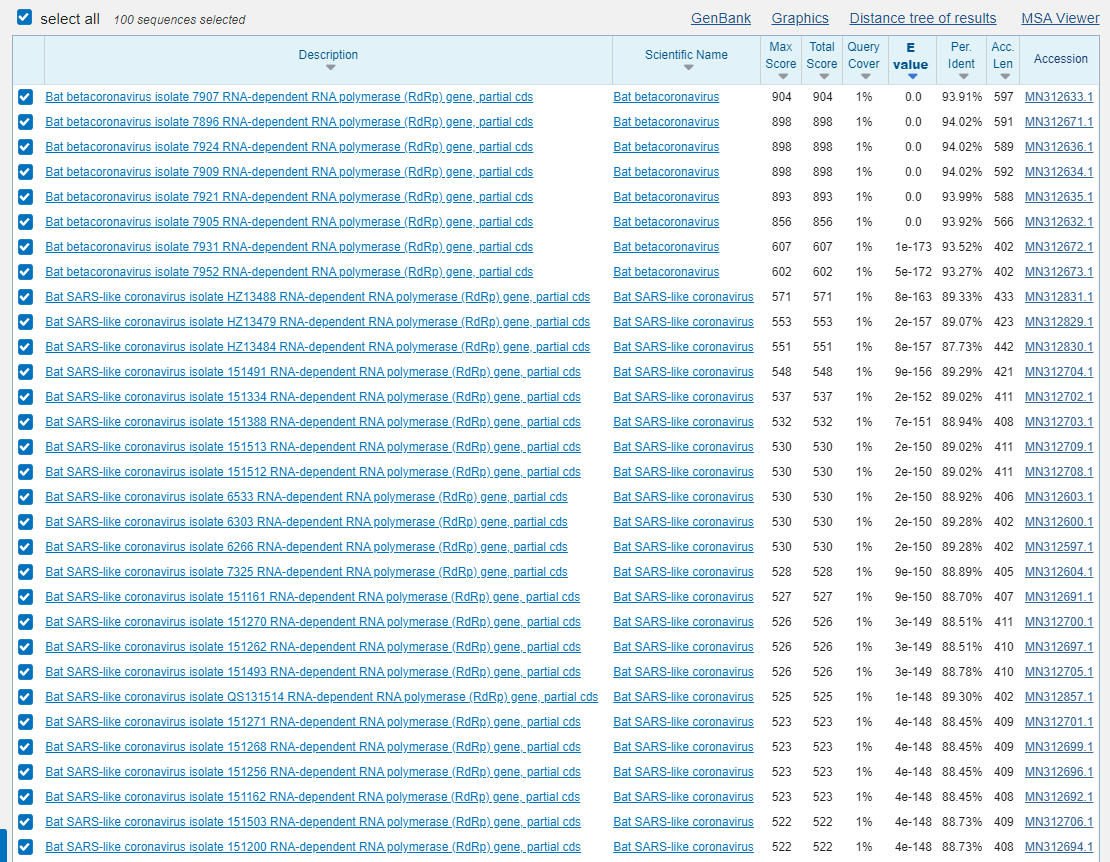Uncheck the row for isolate 7924

pyautogui.click(x=25, y=147)
